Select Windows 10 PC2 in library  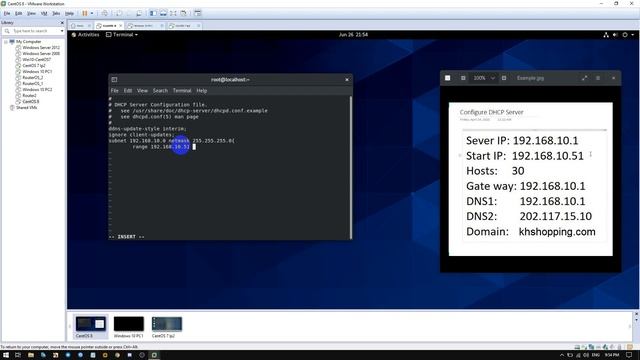(x=37, y=89)
